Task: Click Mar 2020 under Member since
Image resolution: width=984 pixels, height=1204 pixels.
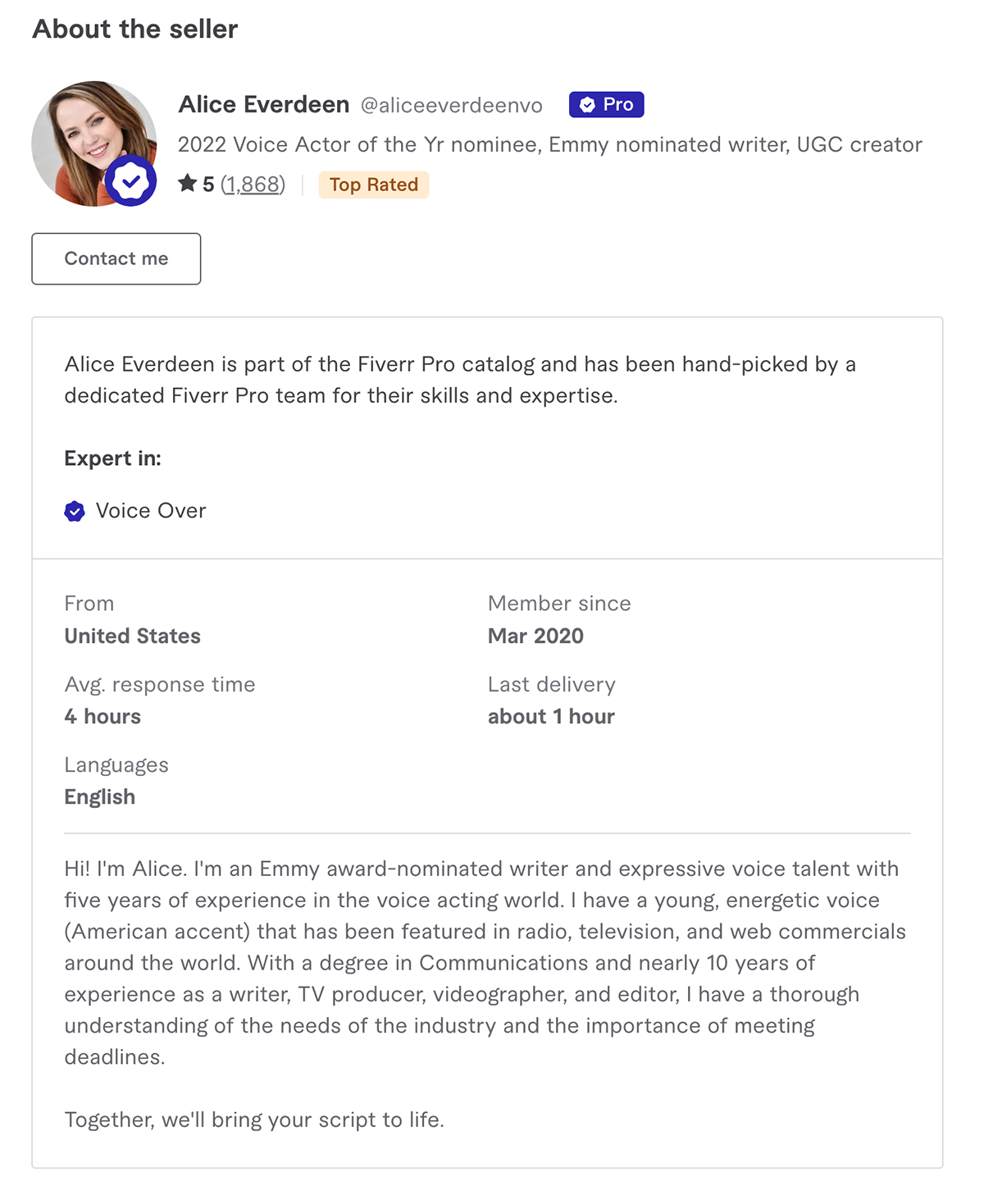Action: [x=535, y=636]
